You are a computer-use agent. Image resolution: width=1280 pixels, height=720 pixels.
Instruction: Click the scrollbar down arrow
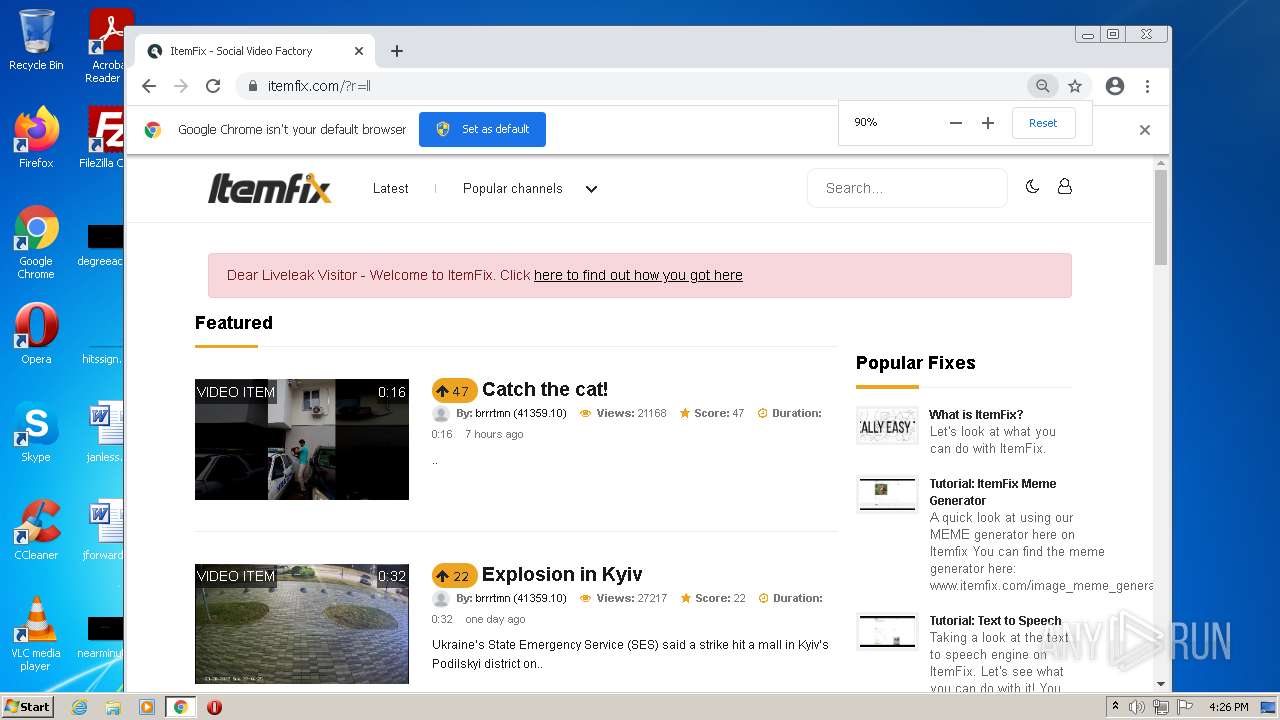[1161, 684]
